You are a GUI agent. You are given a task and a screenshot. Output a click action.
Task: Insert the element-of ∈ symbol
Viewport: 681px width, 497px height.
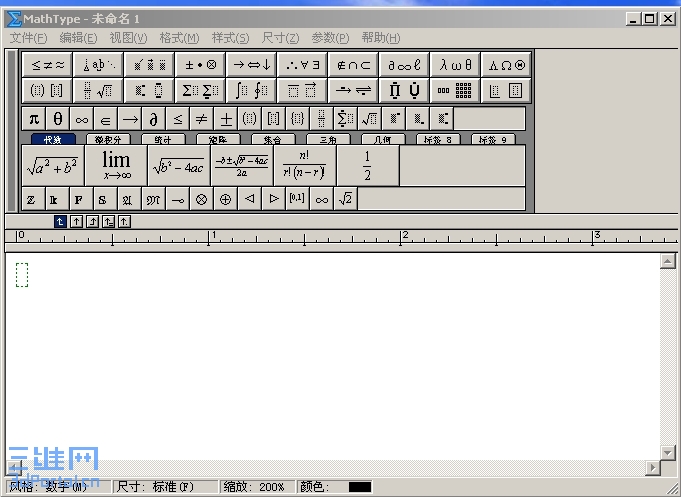[105, 119]
